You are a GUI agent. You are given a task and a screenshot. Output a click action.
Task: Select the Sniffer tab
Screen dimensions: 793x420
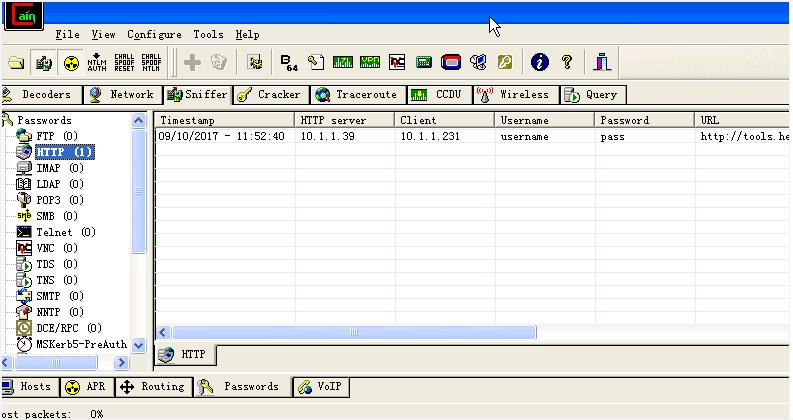click(x=197, y=95)
